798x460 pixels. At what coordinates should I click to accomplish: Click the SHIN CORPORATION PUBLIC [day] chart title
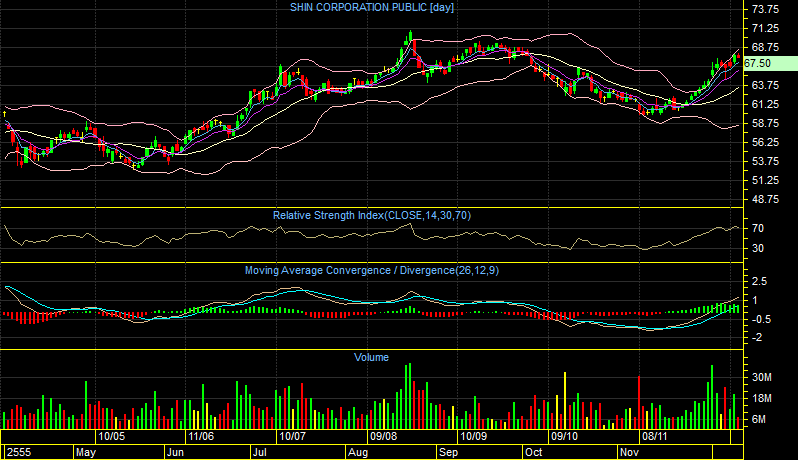pyautogui.click(x=372, y=7)
